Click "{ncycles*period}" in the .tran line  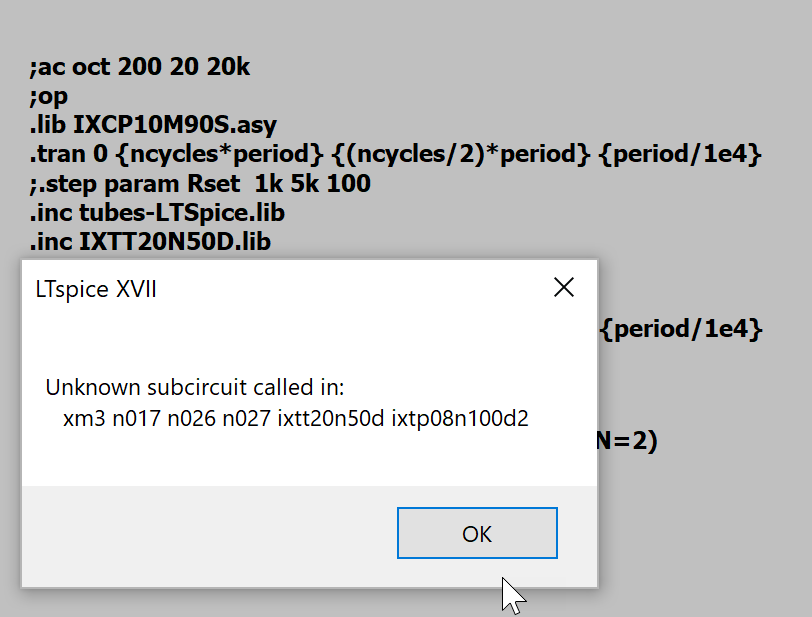(x=221, y=154)
